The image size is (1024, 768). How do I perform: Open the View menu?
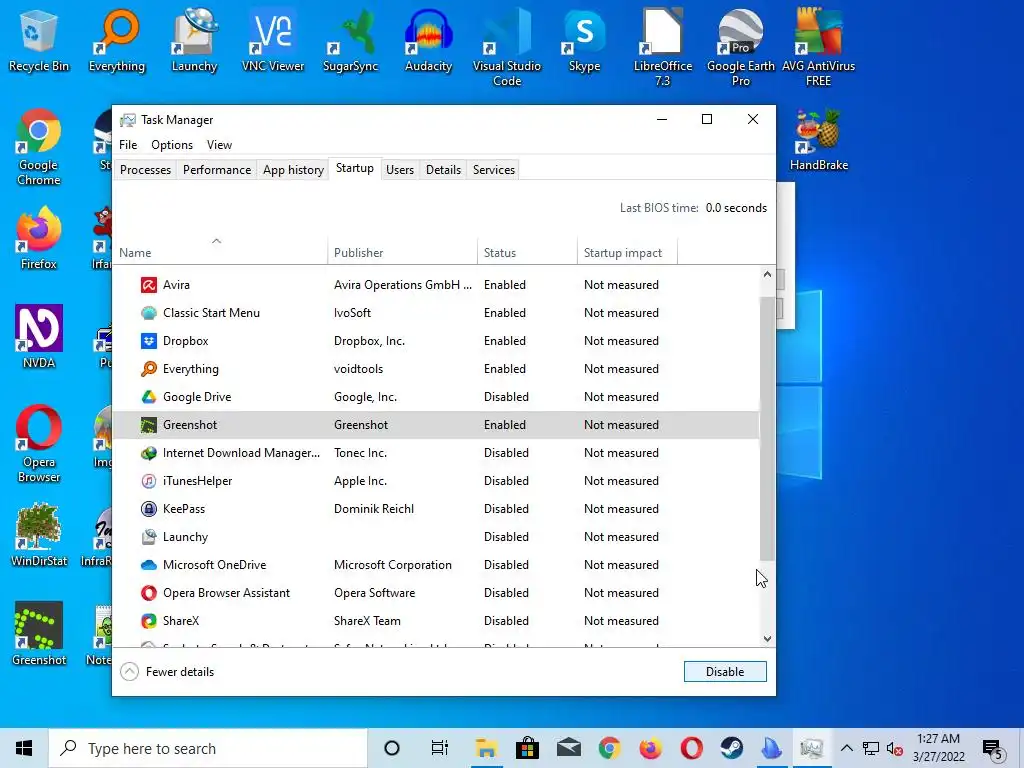click(x=219, y=145)
